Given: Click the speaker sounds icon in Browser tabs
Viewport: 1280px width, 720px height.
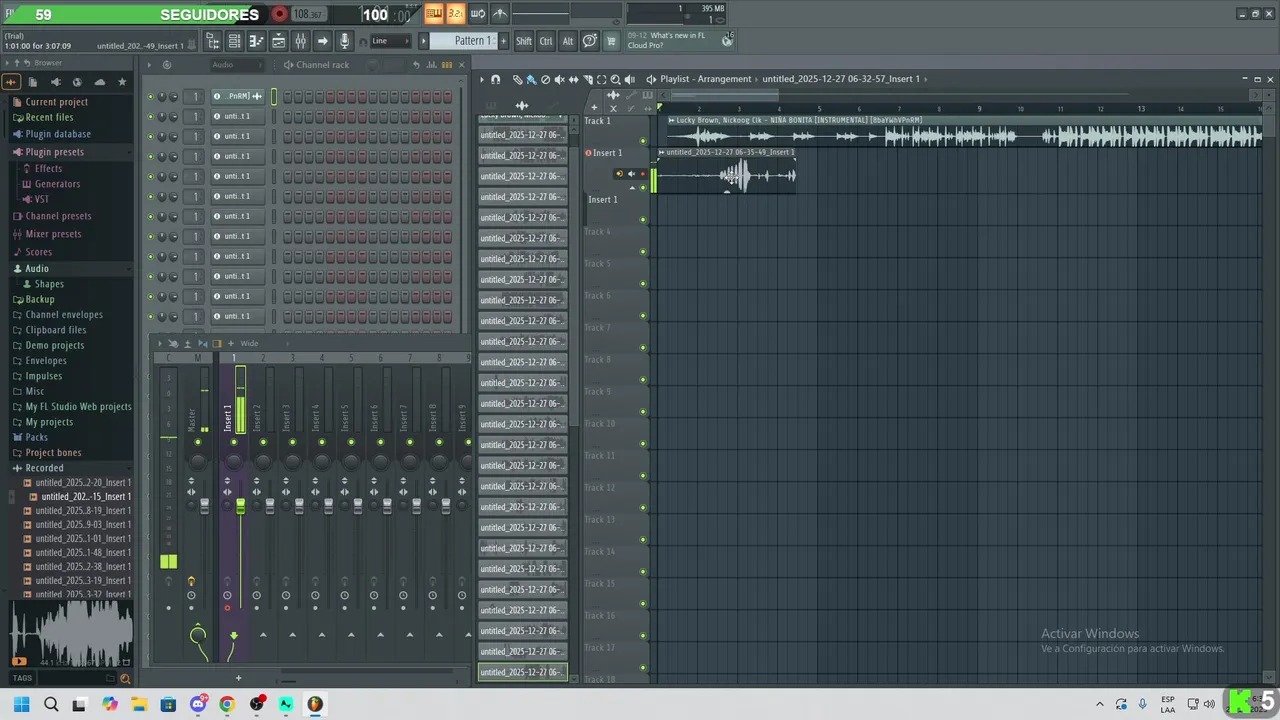Looking at the screenshot, I should tap(55, 82).
